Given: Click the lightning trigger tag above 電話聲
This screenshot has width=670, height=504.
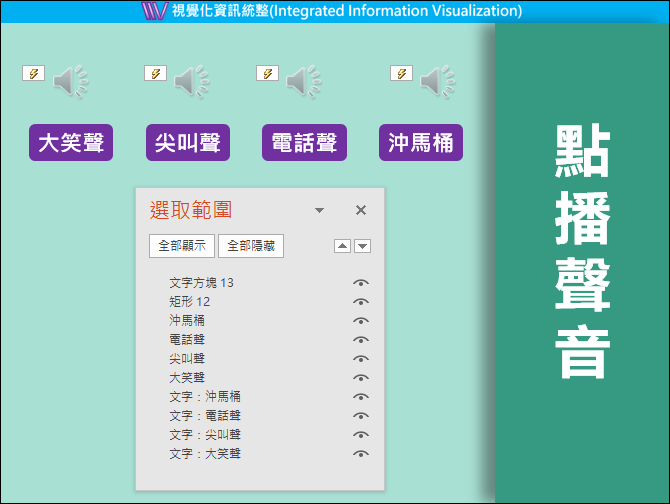Looking at the screenshot, I should point(267,73).
